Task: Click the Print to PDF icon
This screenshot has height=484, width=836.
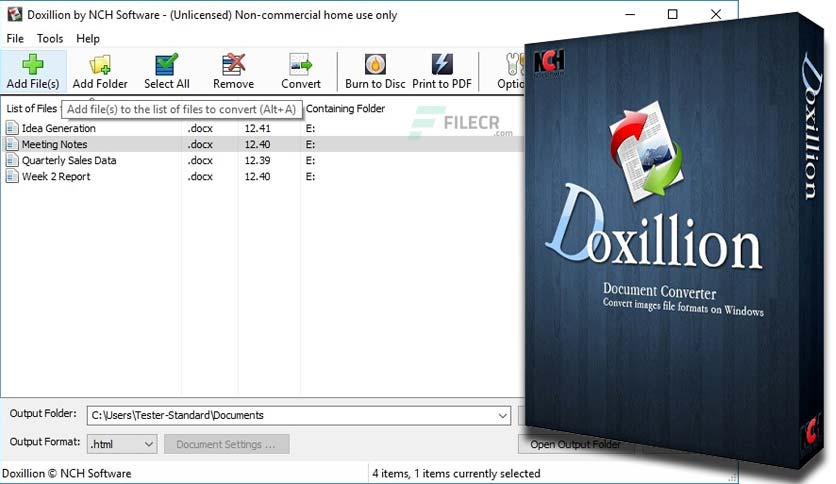Action: pyautogui.click(x=442, y=64)
